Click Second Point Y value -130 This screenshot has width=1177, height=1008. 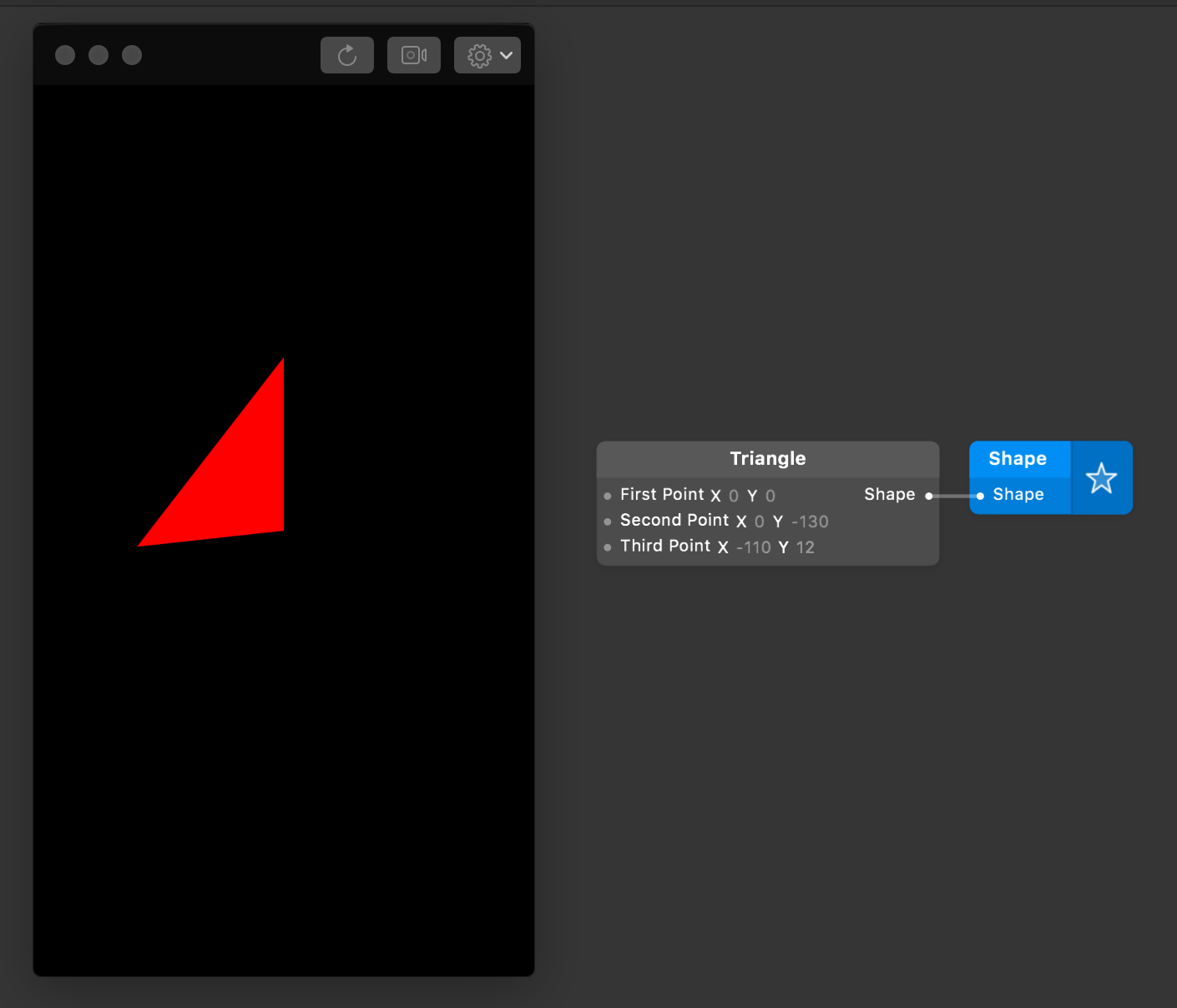tap(810, 522)
